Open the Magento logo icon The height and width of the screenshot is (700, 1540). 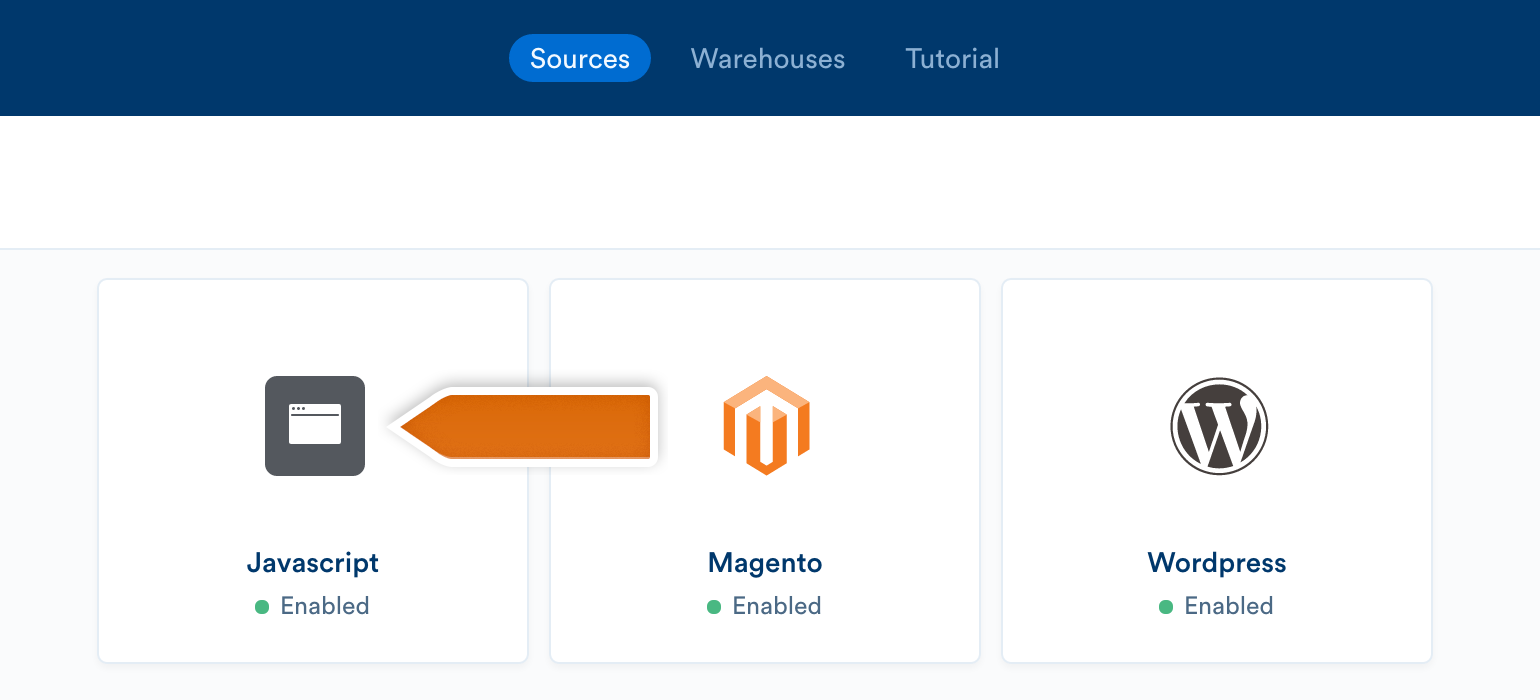click(766, 426)
